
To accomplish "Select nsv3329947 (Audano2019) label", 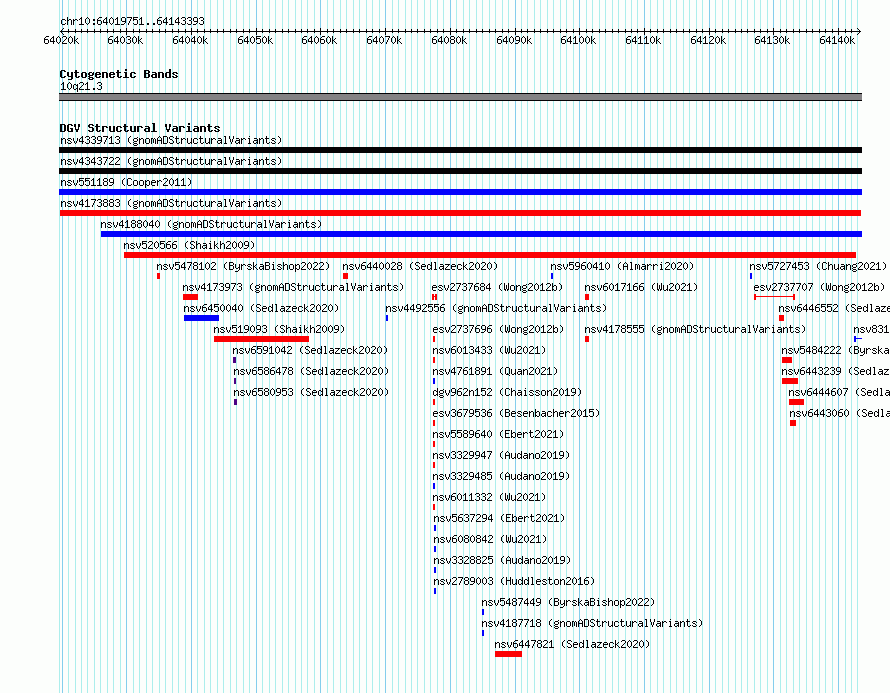I will click(501, 455).
